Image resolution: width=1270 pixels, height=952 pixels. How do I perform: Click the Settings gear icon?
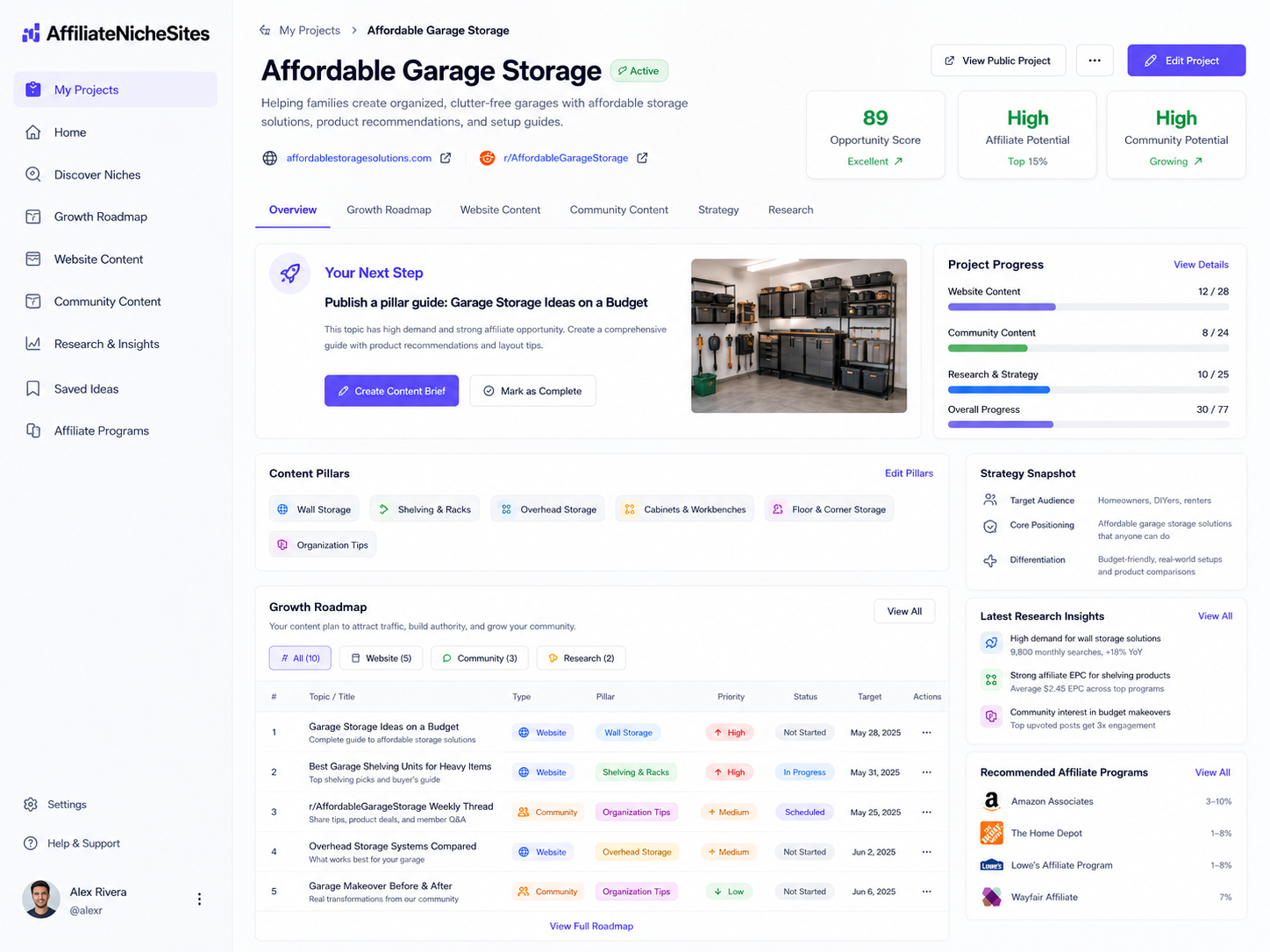point(31,804)
